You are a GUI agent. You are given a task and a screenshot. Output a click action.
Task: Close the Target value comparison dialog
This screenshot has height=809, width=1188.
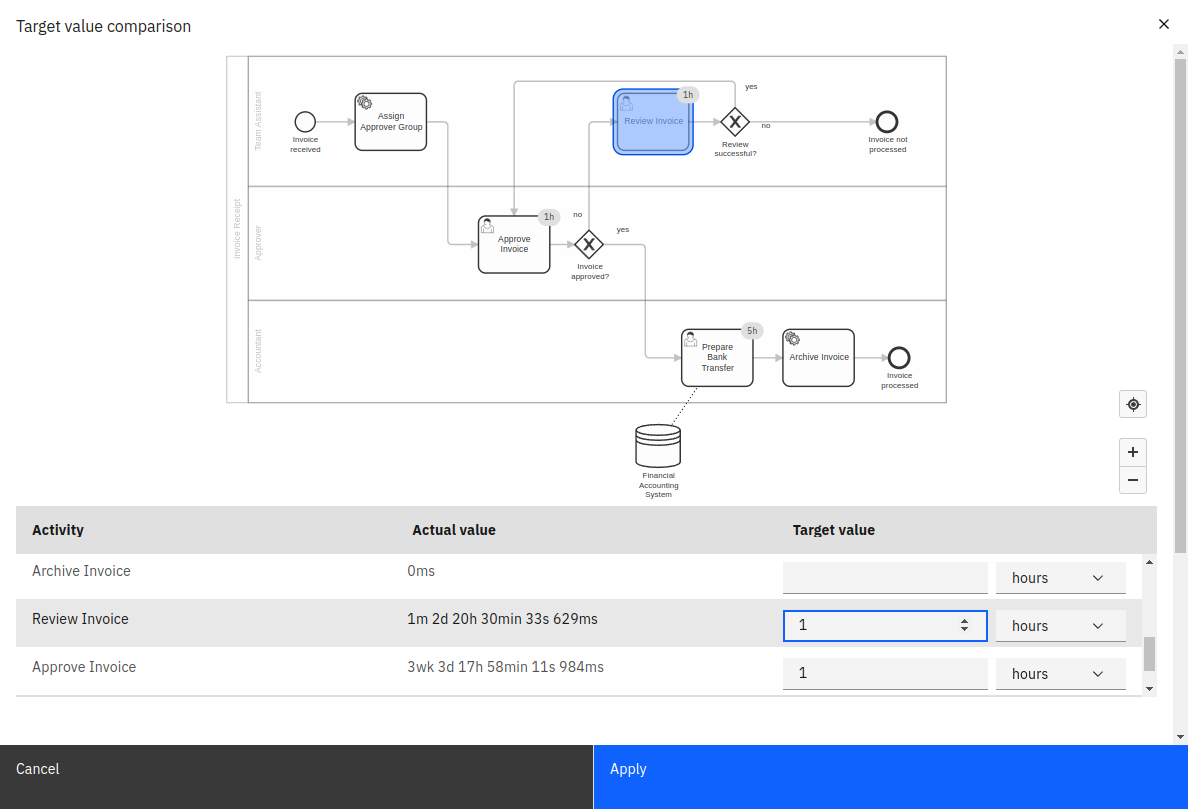pos(1163,23)
